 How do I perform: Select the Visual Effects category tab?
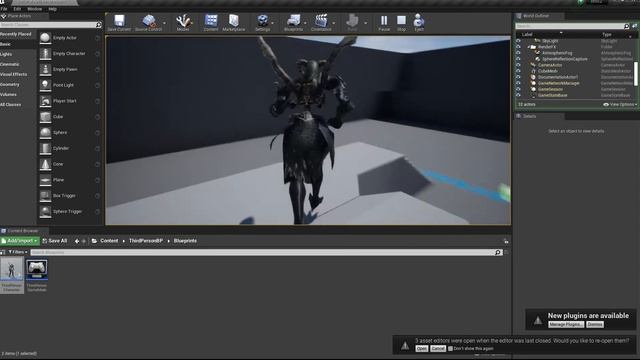(13, 74)
